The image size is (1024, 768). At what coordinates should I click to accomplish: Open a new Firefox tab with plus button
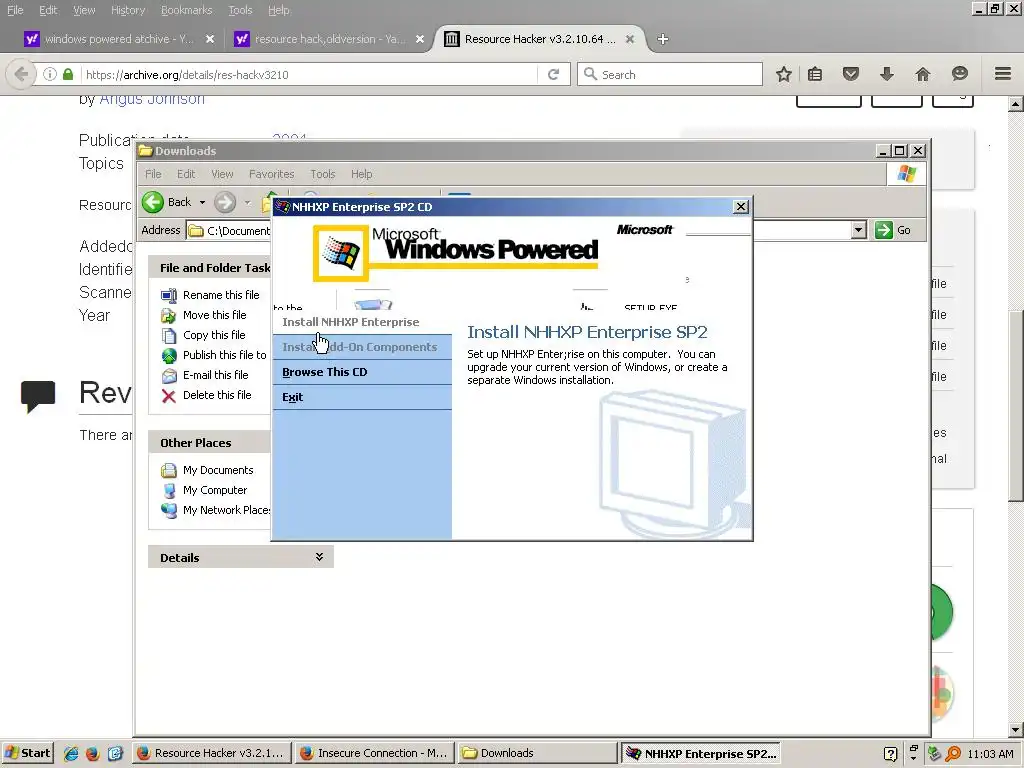[663, 39]
